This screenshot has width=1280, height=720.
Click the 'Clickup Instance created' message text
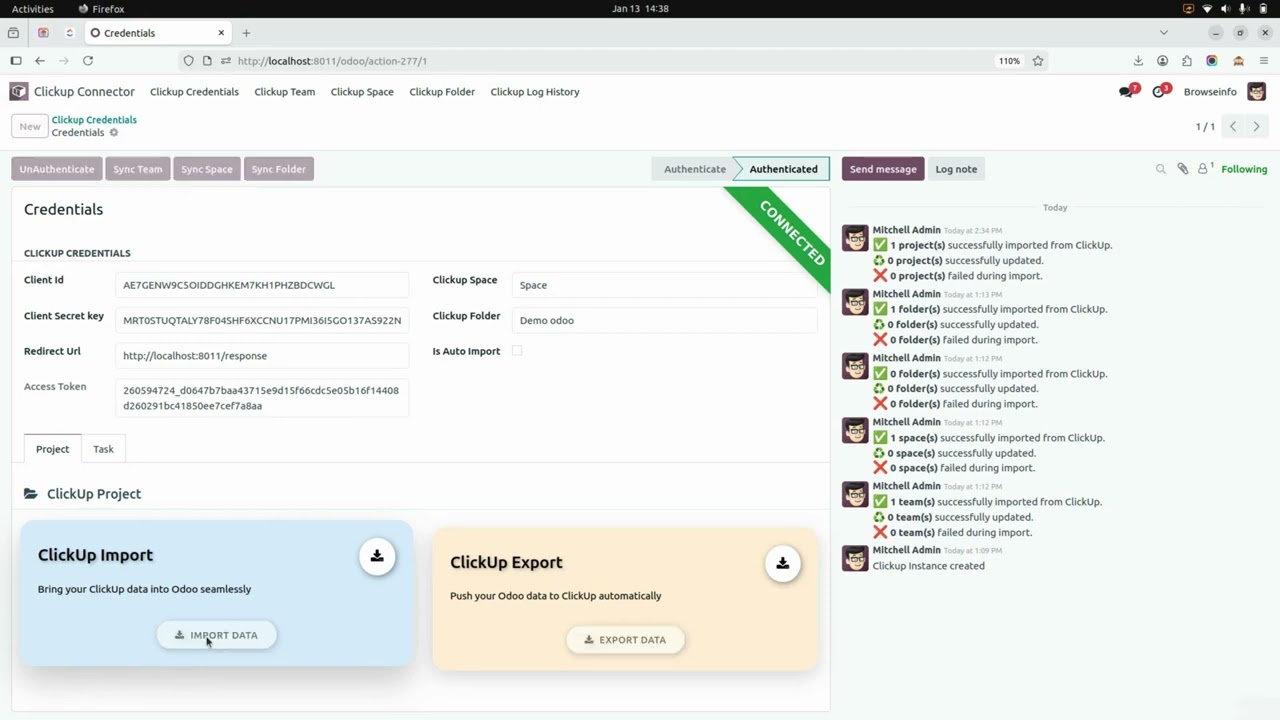click(929, 566)
